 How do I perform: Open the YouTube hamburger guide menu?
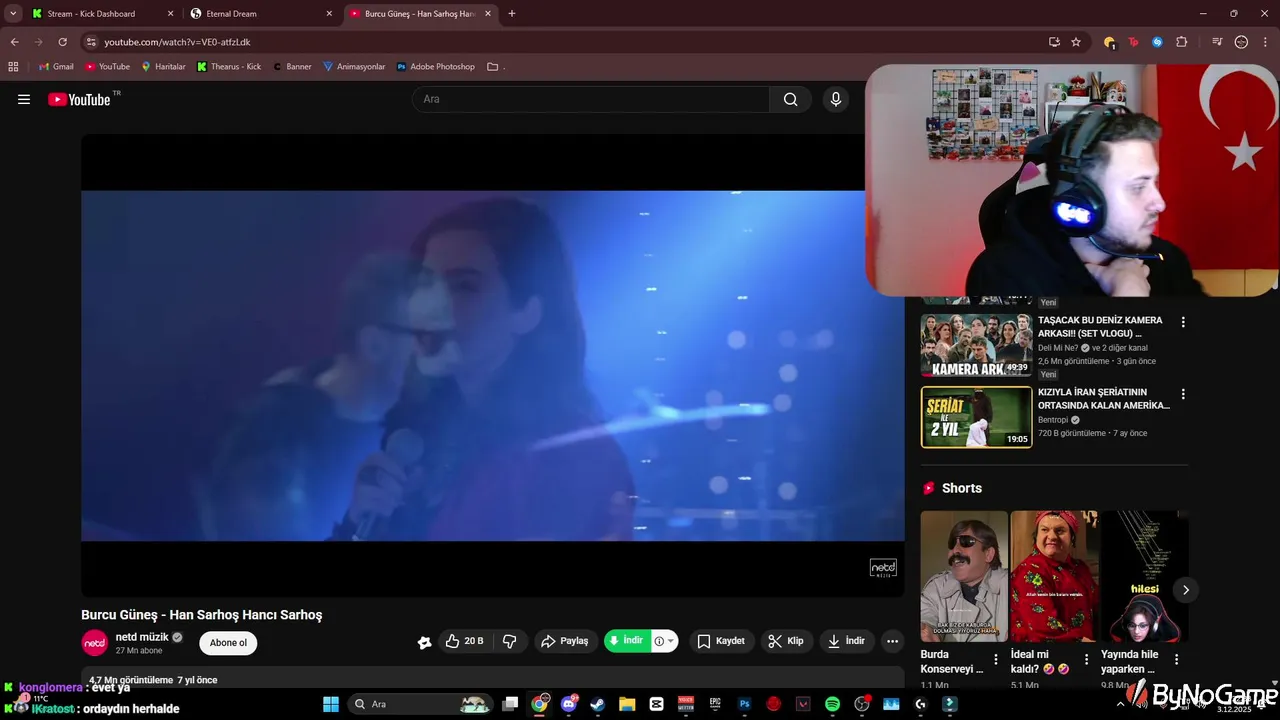[x=24, y=99]
